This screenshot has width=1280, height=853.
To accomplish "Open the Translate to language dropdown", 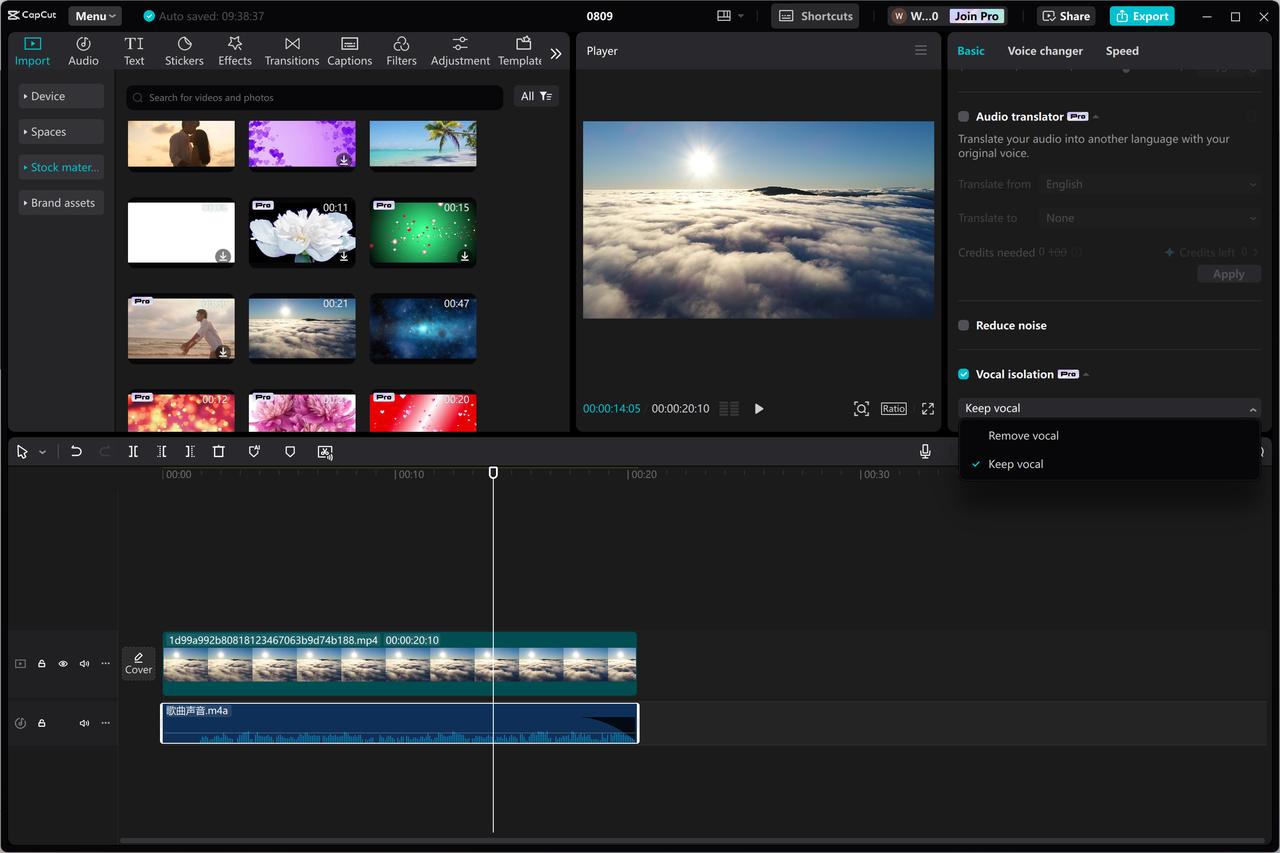I will click(1148, 217).
